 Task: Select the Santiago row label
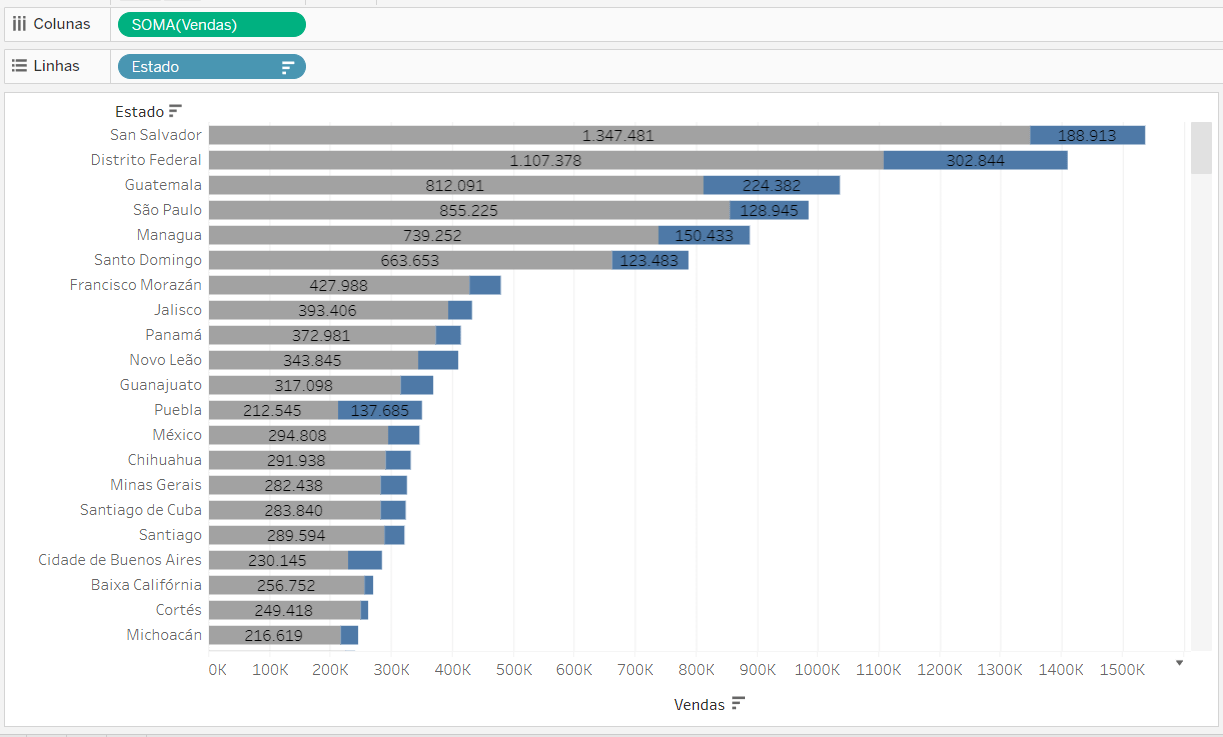[x=170, y=535]
